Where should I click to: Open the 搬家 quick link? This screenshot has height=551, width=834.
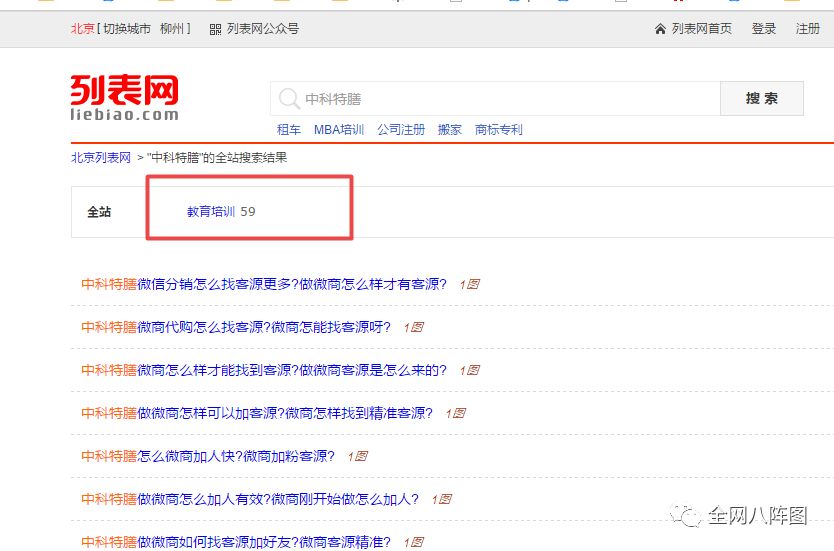point(449,130)
